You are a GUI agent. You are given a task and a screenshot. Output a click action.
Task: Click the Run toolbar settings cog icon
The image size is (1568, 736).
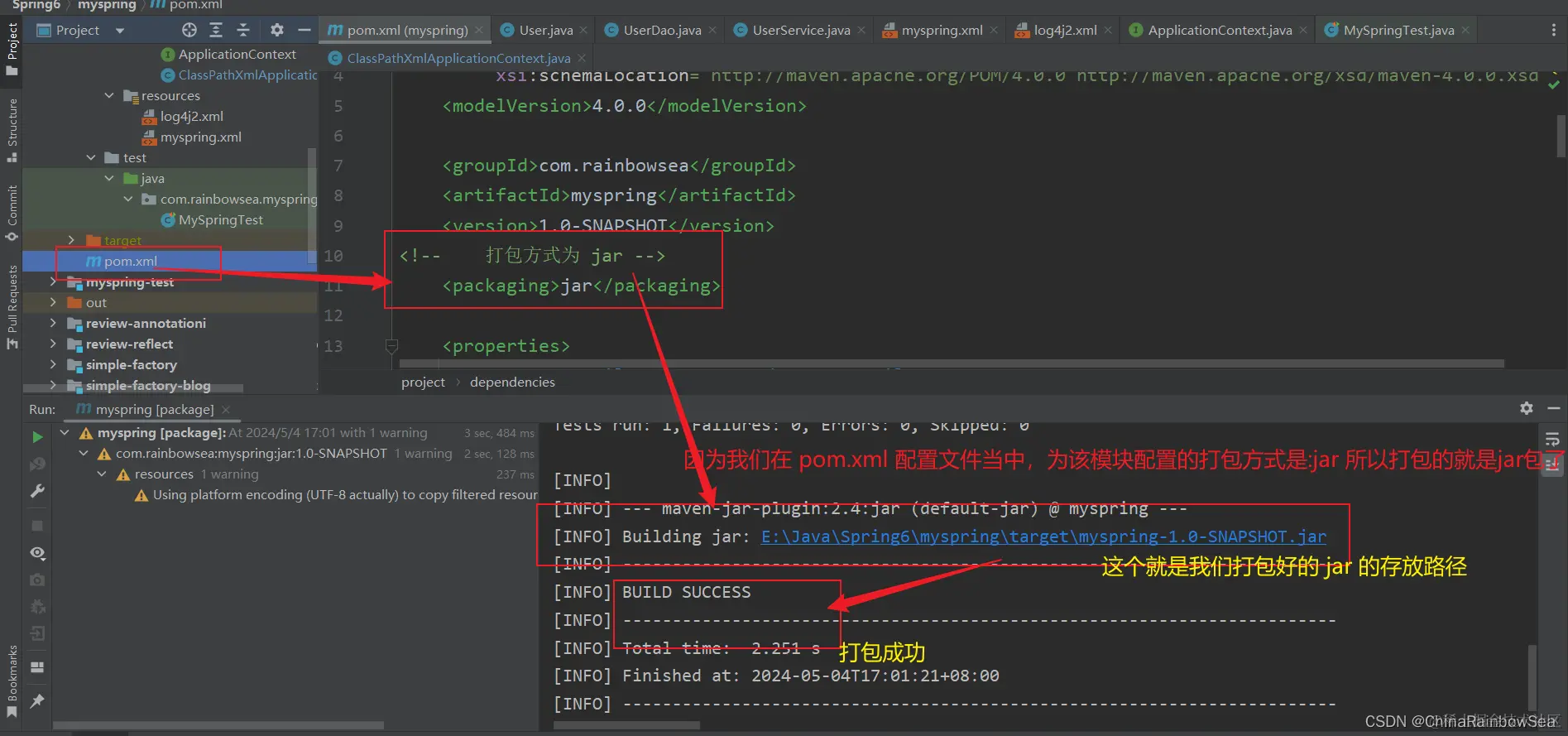(x=37, y=607)
